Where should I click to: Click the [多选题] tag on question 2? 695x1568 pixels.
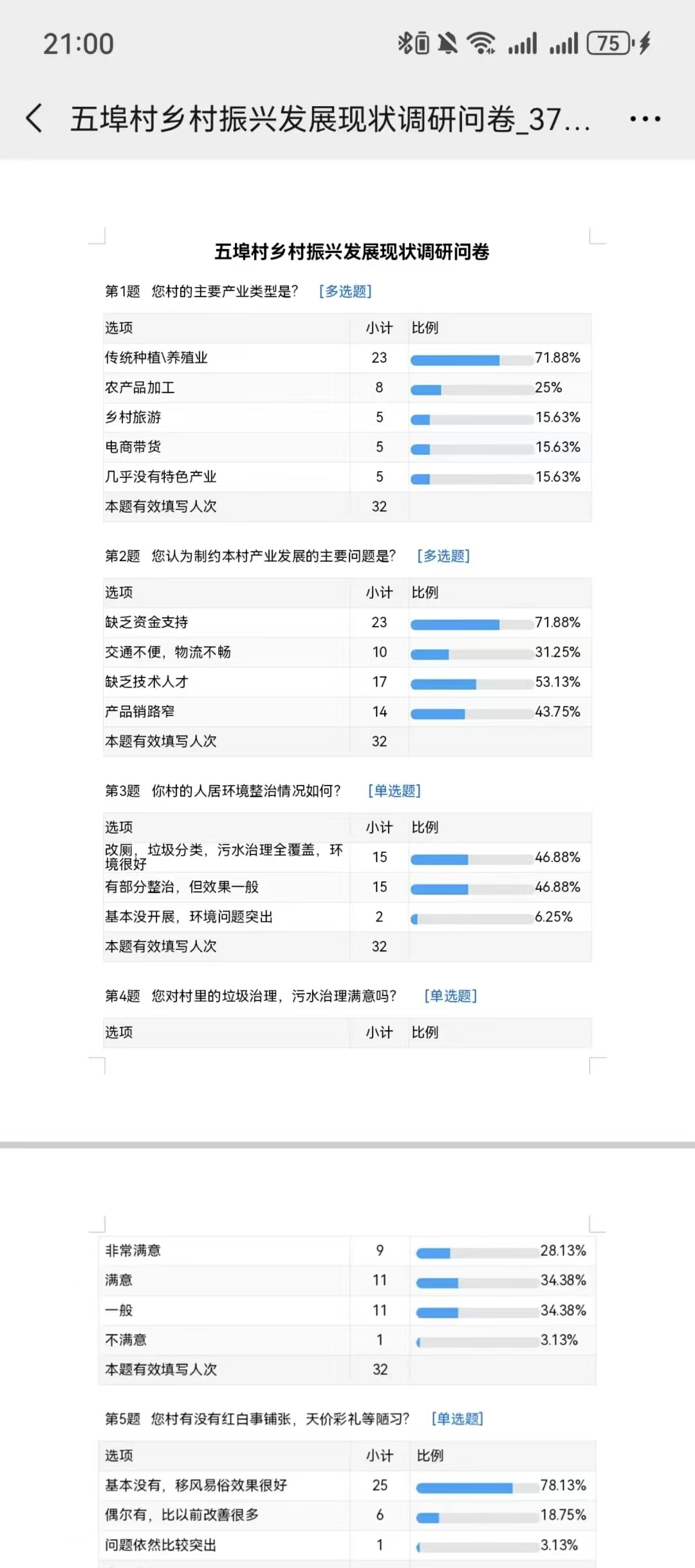coord(443,556)
